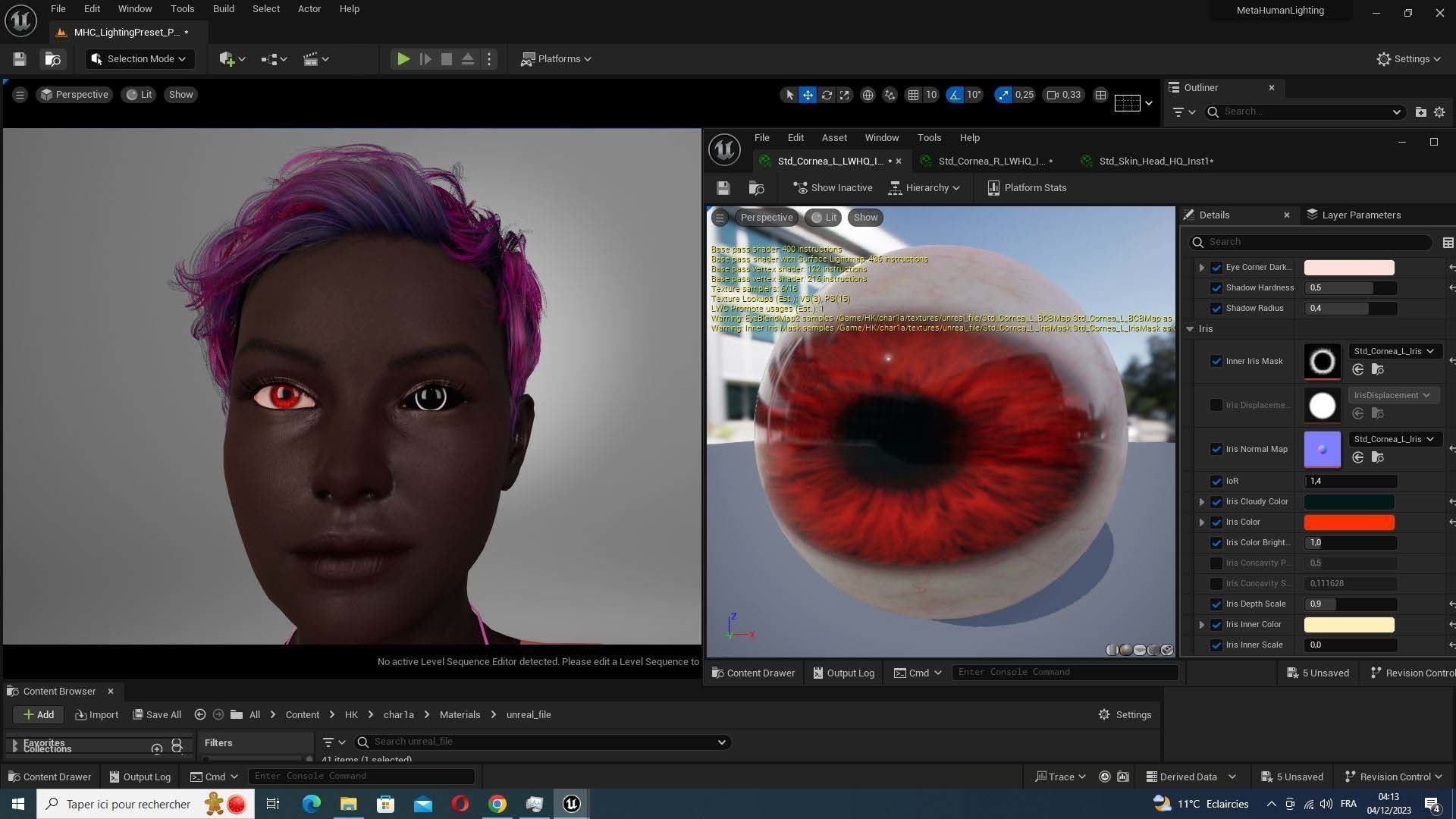This screenshot has height=819, width=1456.
Task: Switch to the Std_Skin_Head_HQ_Inst1 tab
Action: (1155, 161)
